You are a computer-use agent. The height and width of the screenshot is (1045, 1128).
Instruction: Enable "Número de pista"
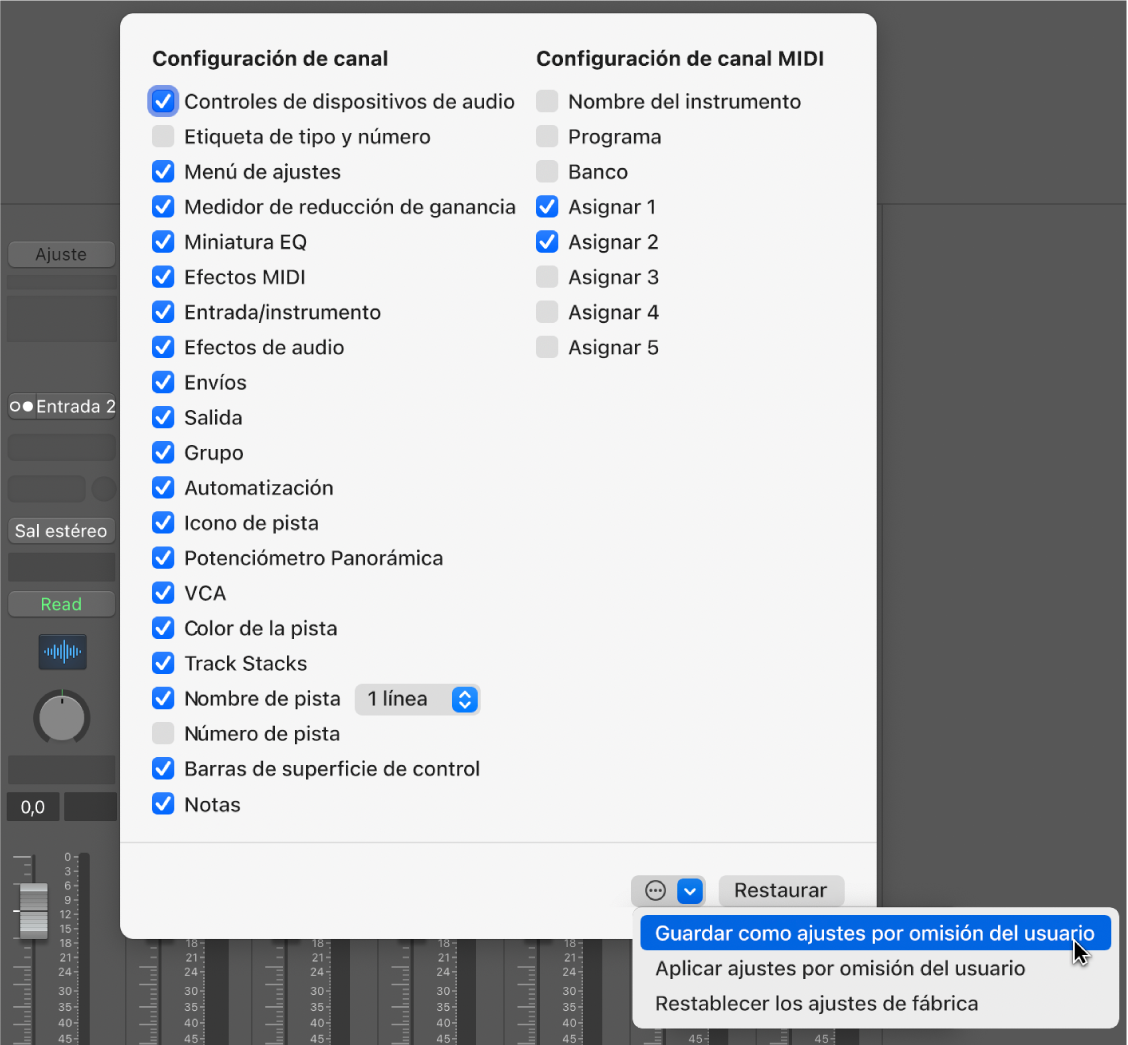pos(163,733)
